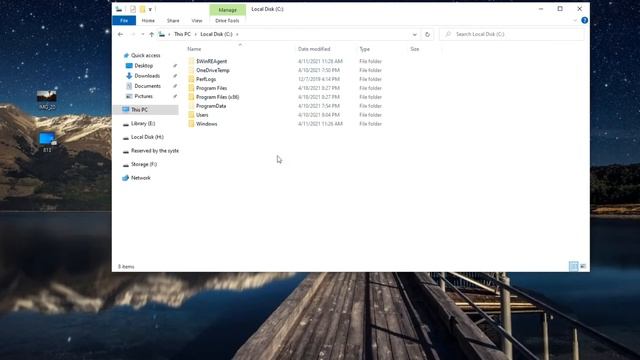The image size is (640, 360).
Task: Select the OneDriveTemp folder icon
Action: pyautogui.click(x=191, y=70)
